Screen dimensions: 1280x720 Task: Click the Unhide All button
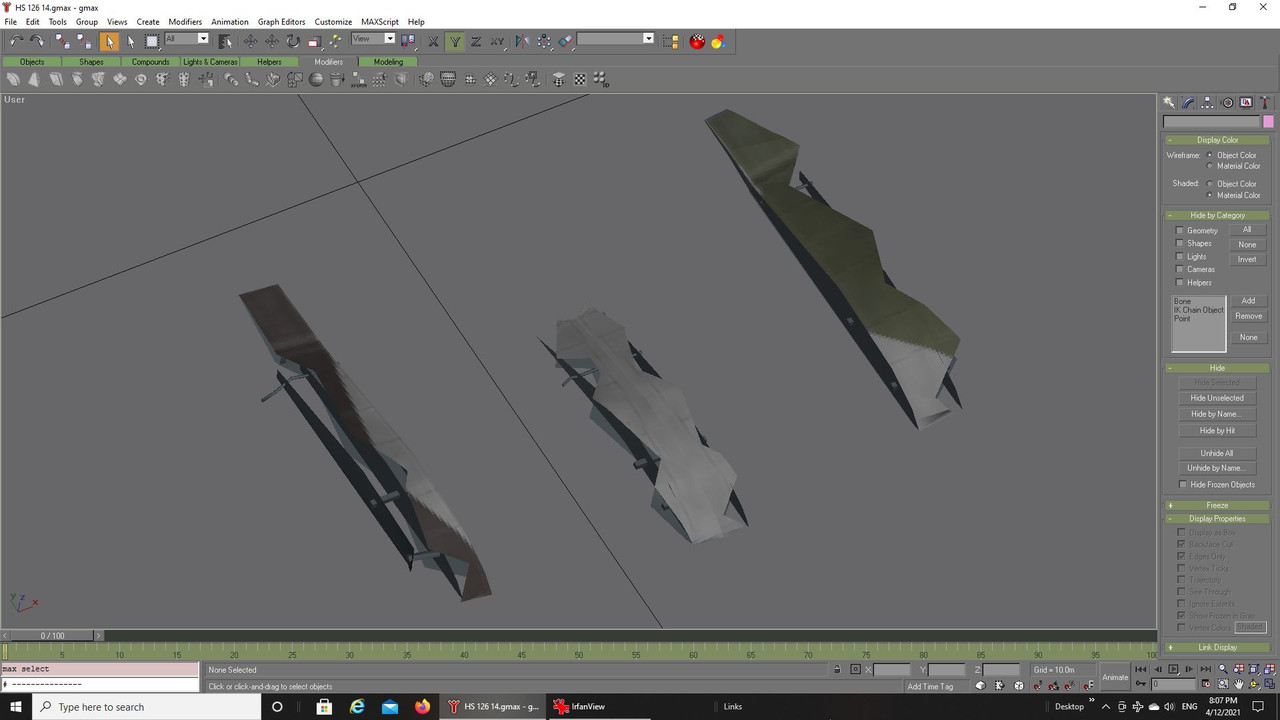[1217, 453]
